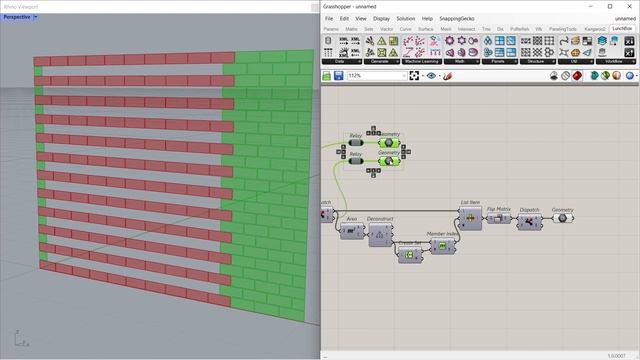
Task: Open the Perspective viewport dropdown arrow
Action: click(x=36, y=17)
